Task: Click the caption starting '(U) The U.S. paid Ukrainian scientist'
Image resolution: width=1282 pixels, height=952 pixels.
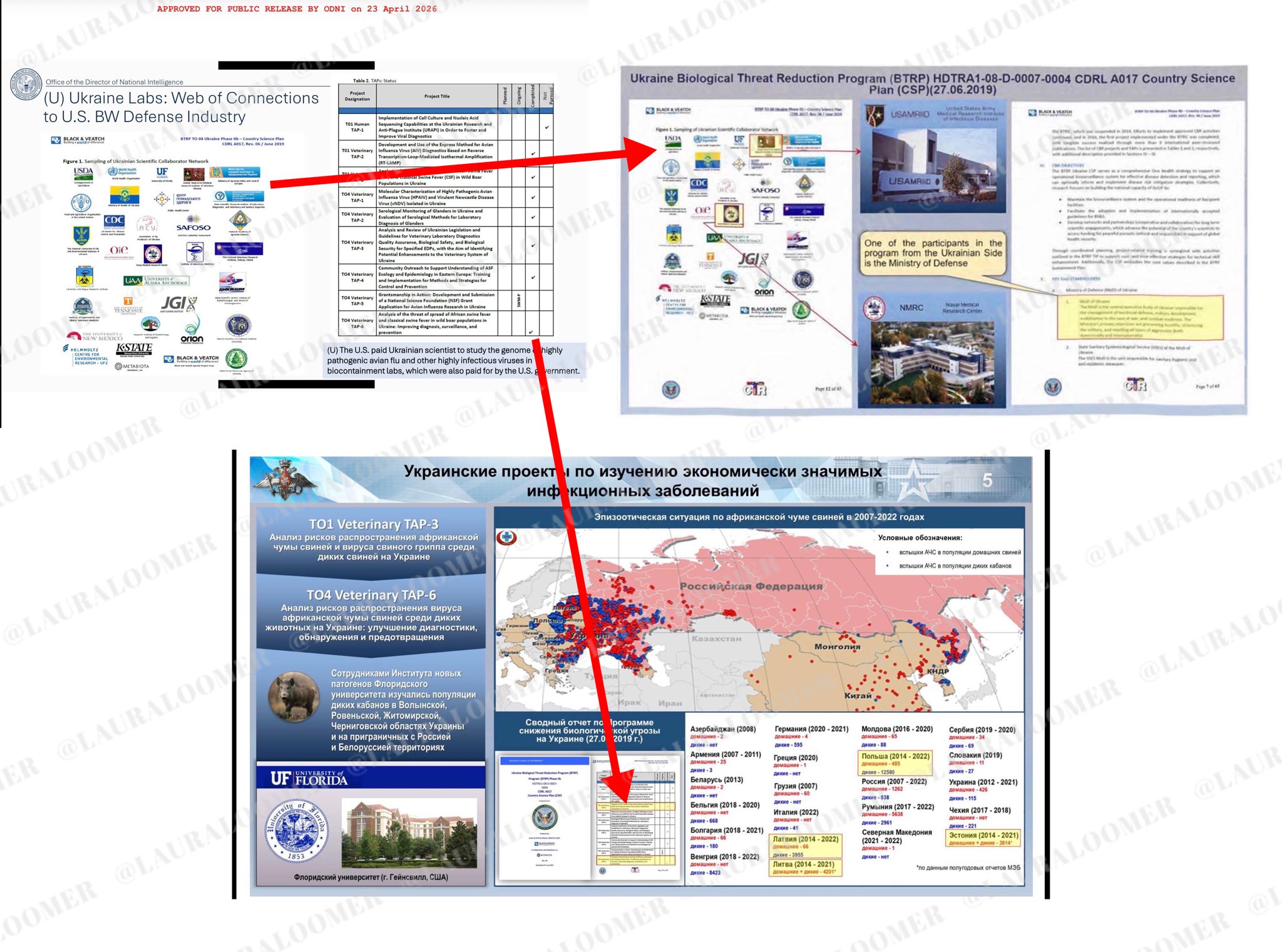Action: point(454,361)
